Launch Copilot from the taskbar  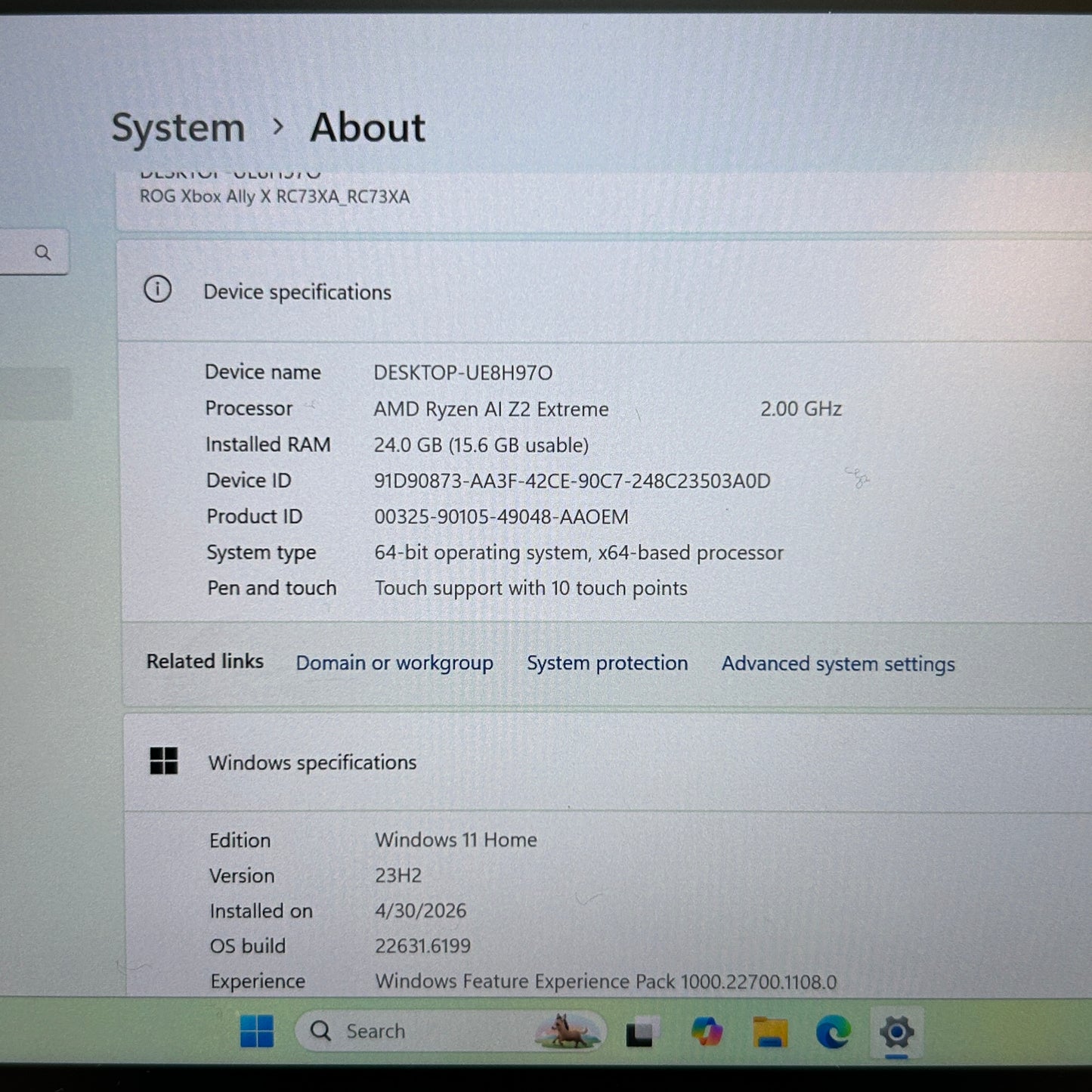[707, 1032]
